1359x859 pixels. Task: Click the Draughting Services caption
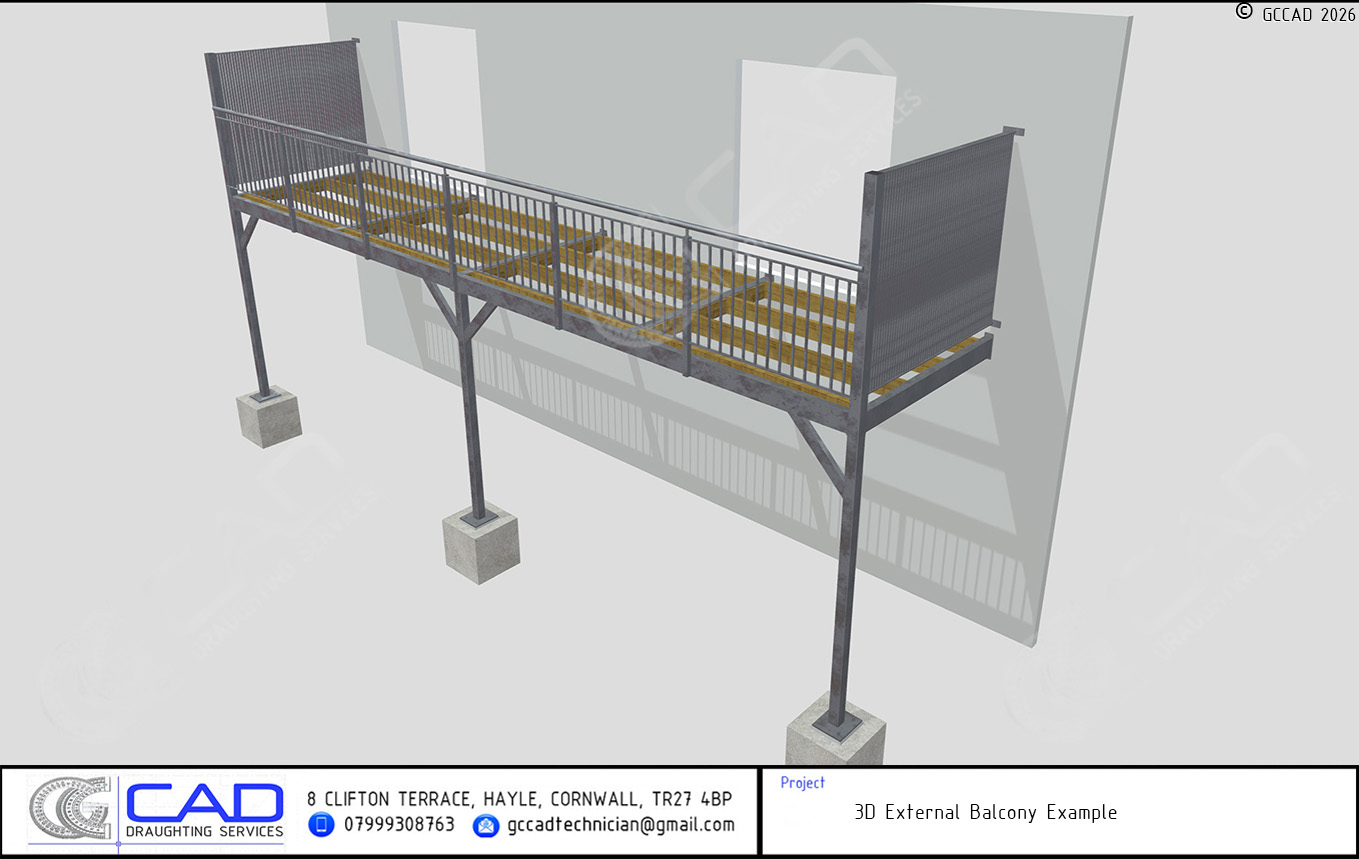pyautogui.click(x=204, y=831)
